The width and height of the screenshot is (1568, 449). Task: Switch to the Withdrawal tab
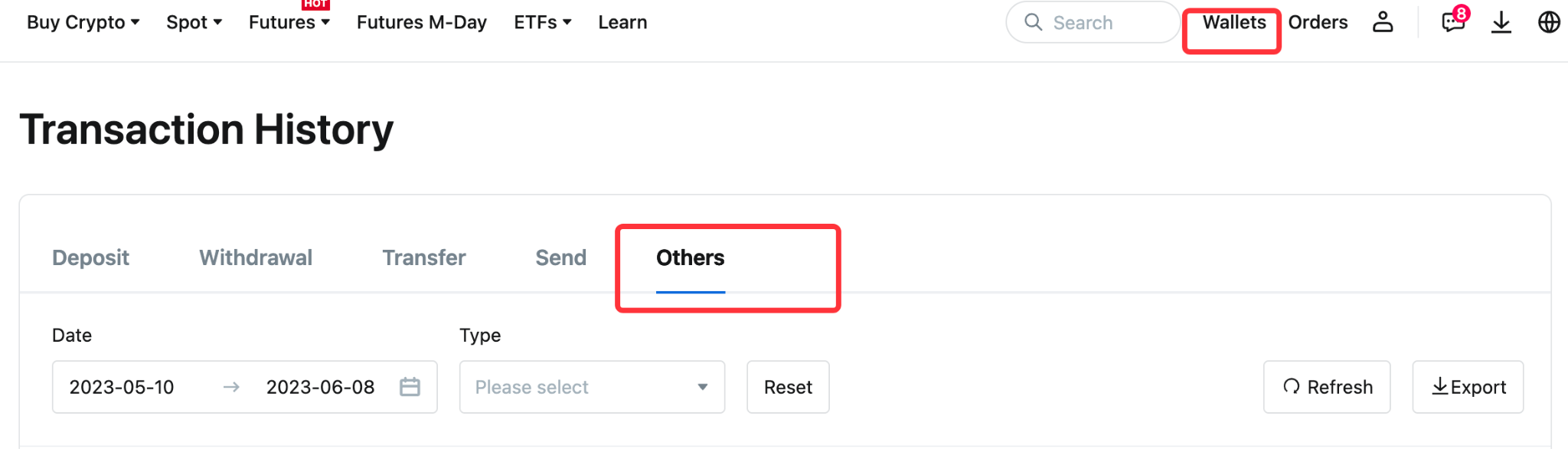(256, 257)
